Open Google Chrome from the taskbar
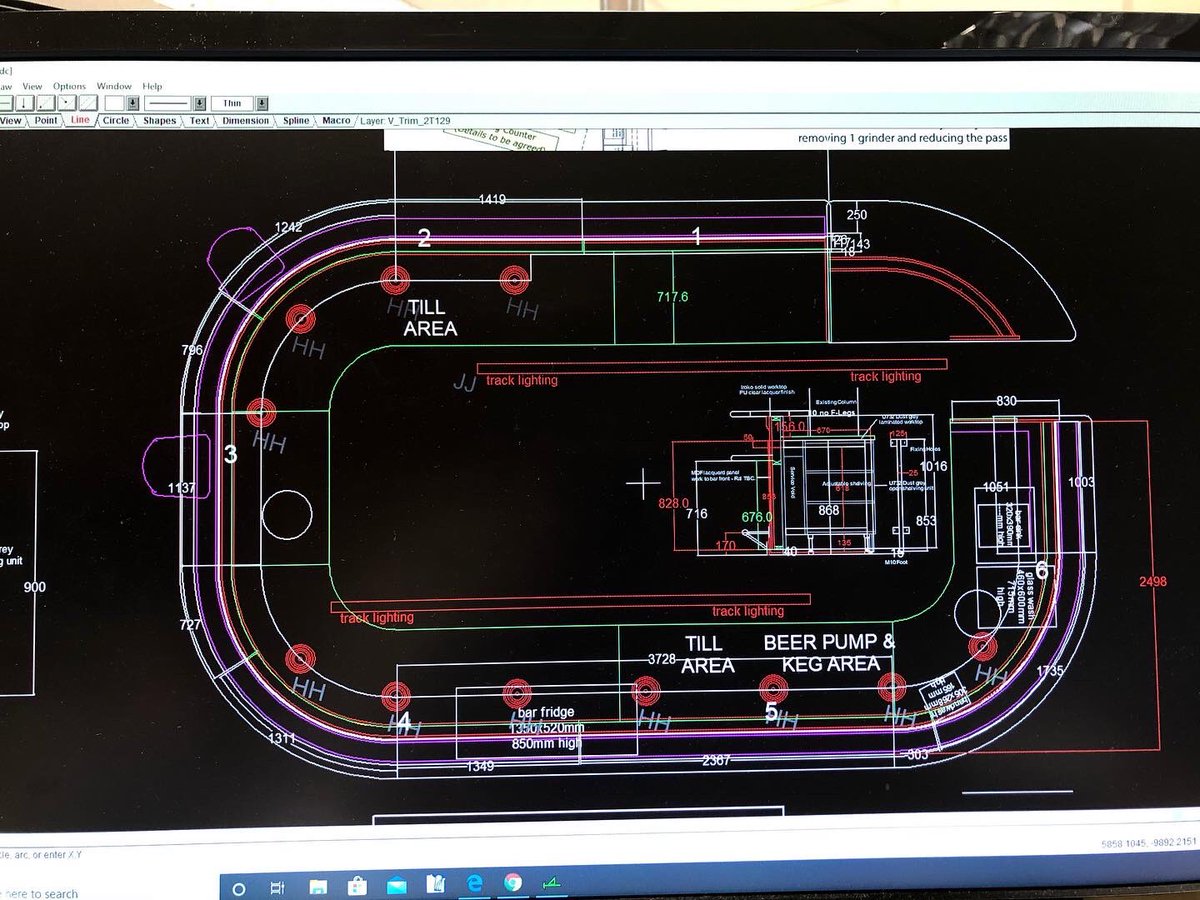Screen dimensions: 1200x900 click(x=512, y=884)
